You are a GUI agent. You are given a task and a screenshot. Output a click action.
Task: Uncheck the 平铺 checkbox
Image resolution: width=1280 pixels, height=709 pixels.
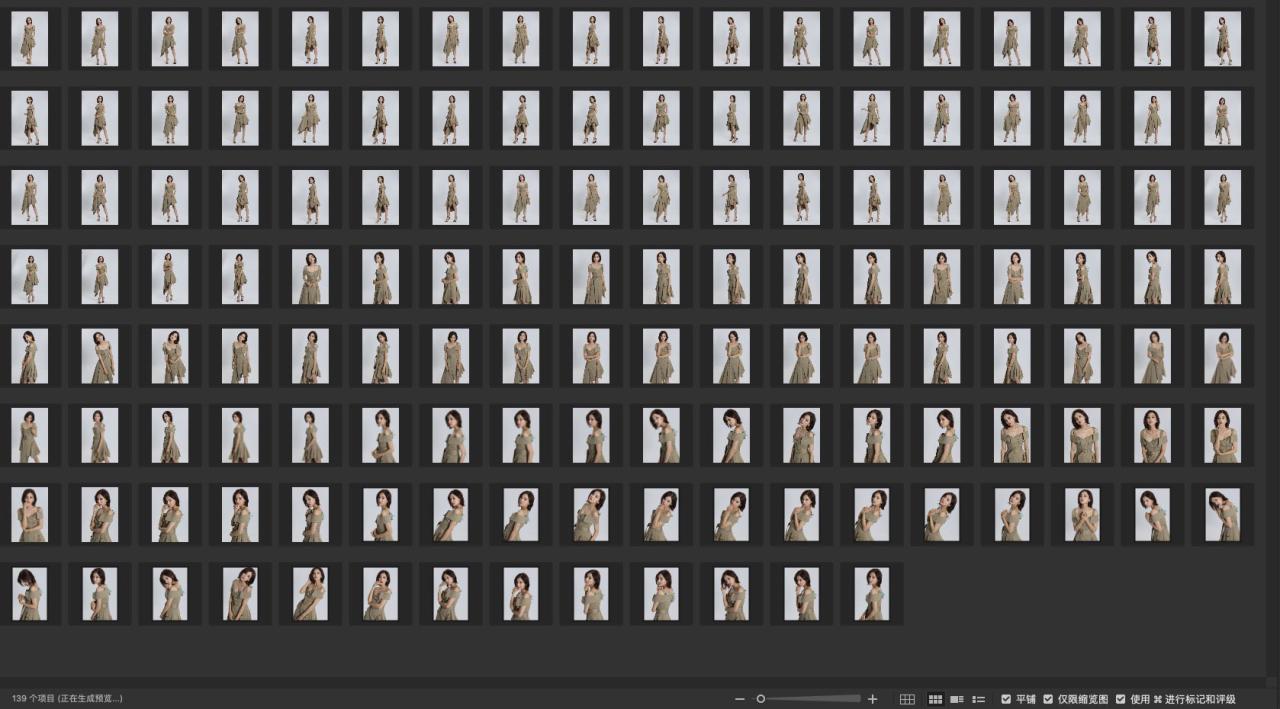(1006, 699)
